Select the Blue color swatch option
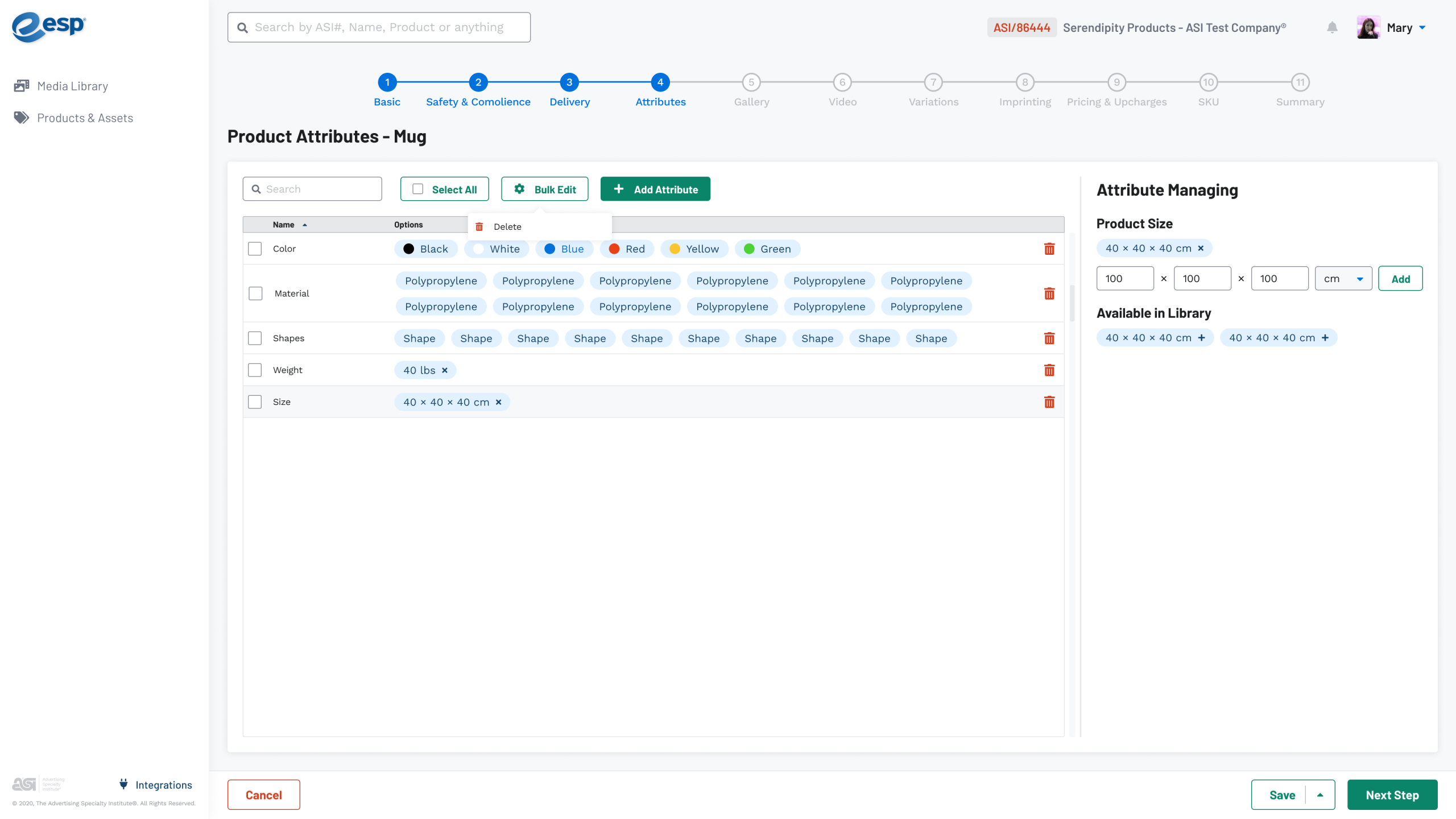This screenshot has height=819, width=1456. click(x=564, y=249)
